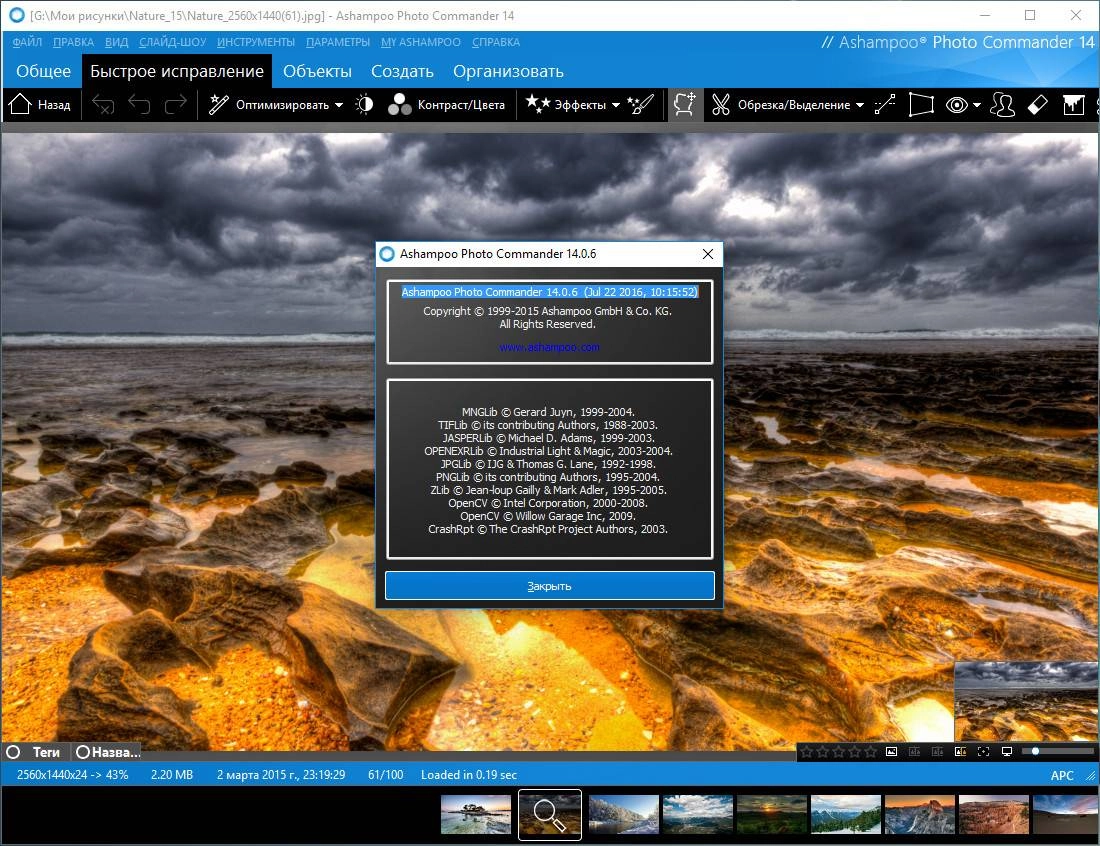Select the Half Dome mountain thumbnail
Image resolution: width=1100 pixels, height=846 pixels.
click(x=920, y=814)
